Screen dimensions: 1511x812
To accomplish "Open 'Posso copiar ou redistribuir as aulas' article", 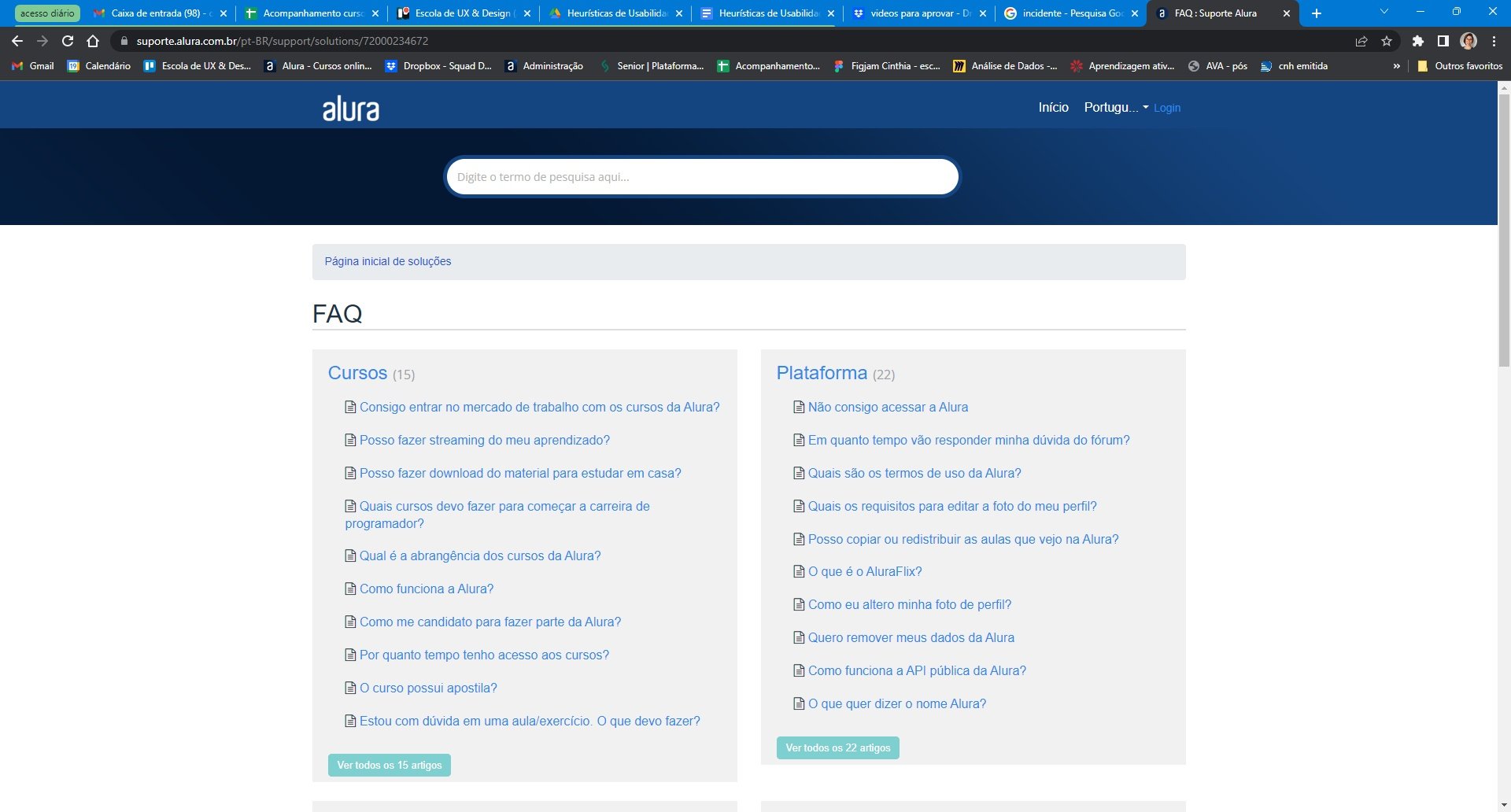I will [963, 539].
